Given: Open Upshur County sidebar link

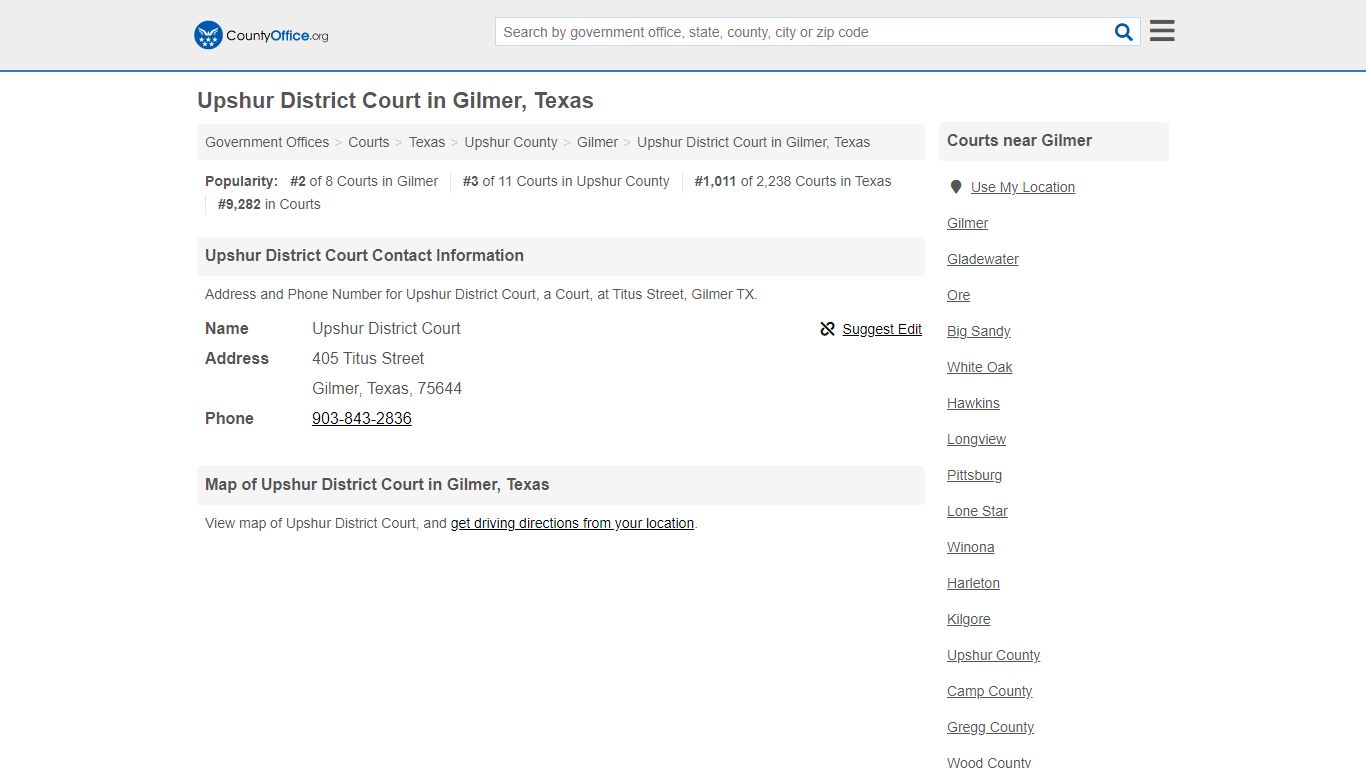Looking at the screenshot, I should (x=994, y=655).
